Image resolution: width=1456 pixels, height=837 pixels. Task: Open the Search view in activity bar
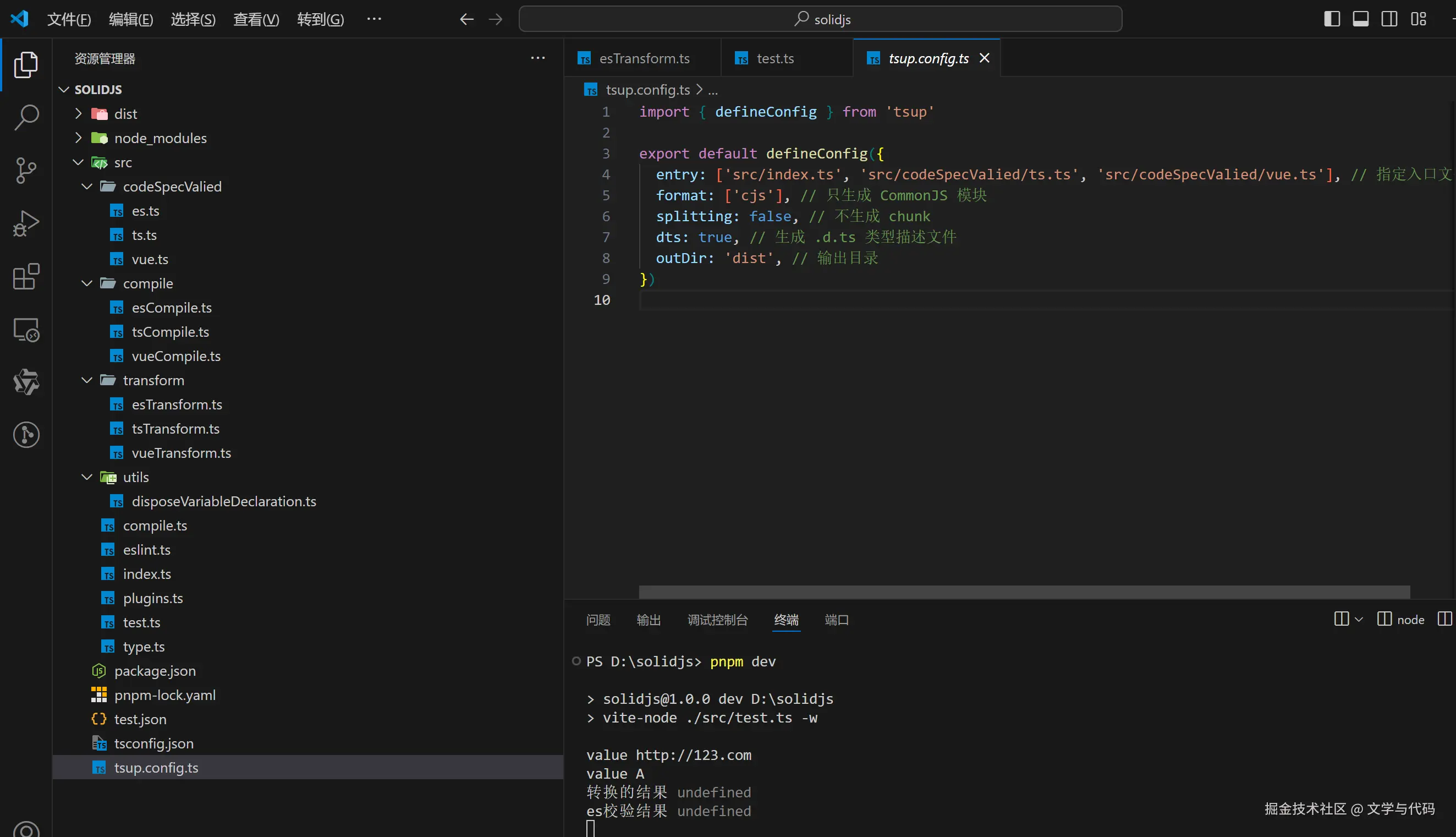(x=26, y=117)
